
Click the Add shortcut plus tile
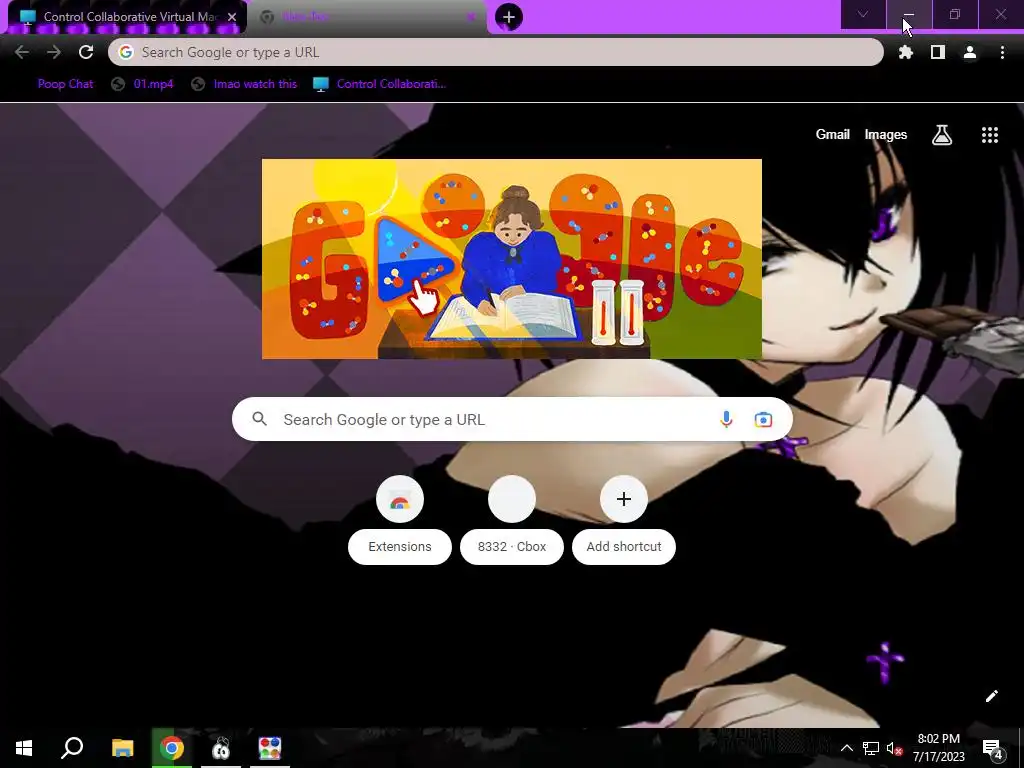pos(624,519)
